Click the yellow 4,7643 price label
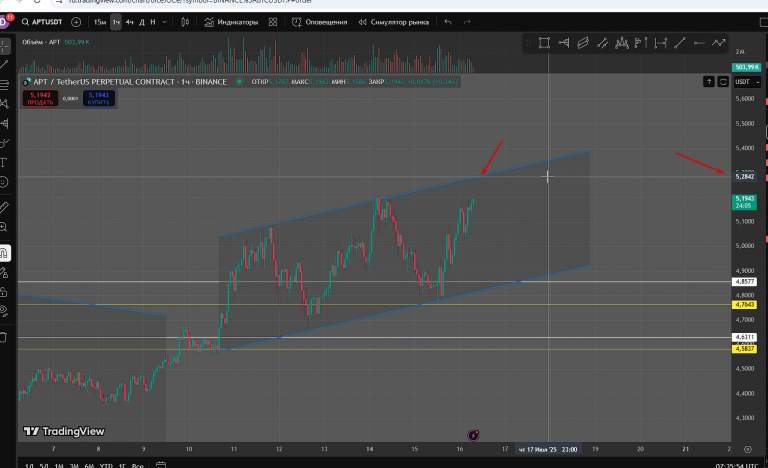Screen dimensions: 768x468 744,305
